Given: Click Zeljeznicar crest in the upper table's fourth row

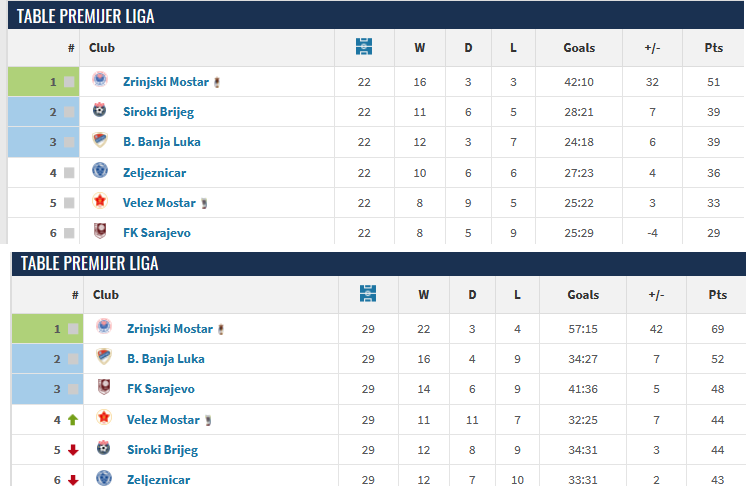Looking at the screenshot, I should point(100,170).
